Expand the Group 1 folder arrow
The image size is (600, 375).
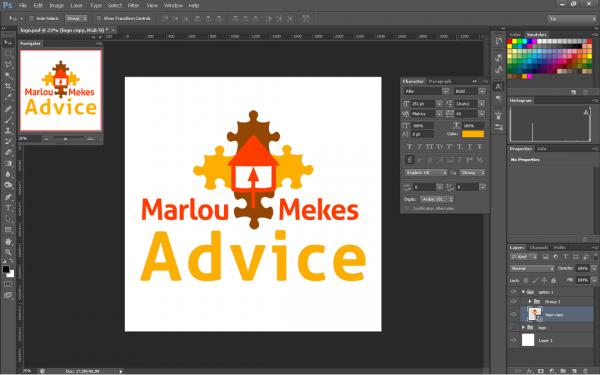[x=530, y=302]
